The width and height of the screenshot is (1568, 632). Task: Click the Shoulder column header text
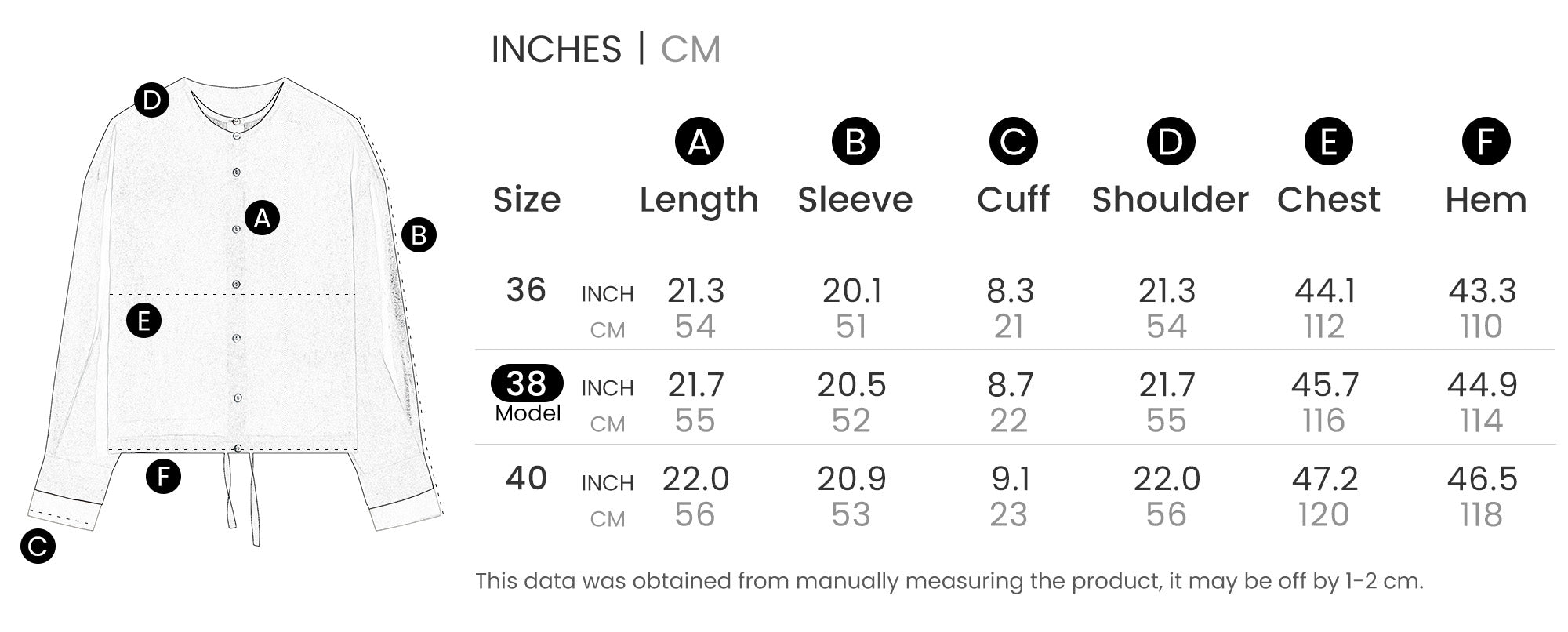coord(1170,200)
